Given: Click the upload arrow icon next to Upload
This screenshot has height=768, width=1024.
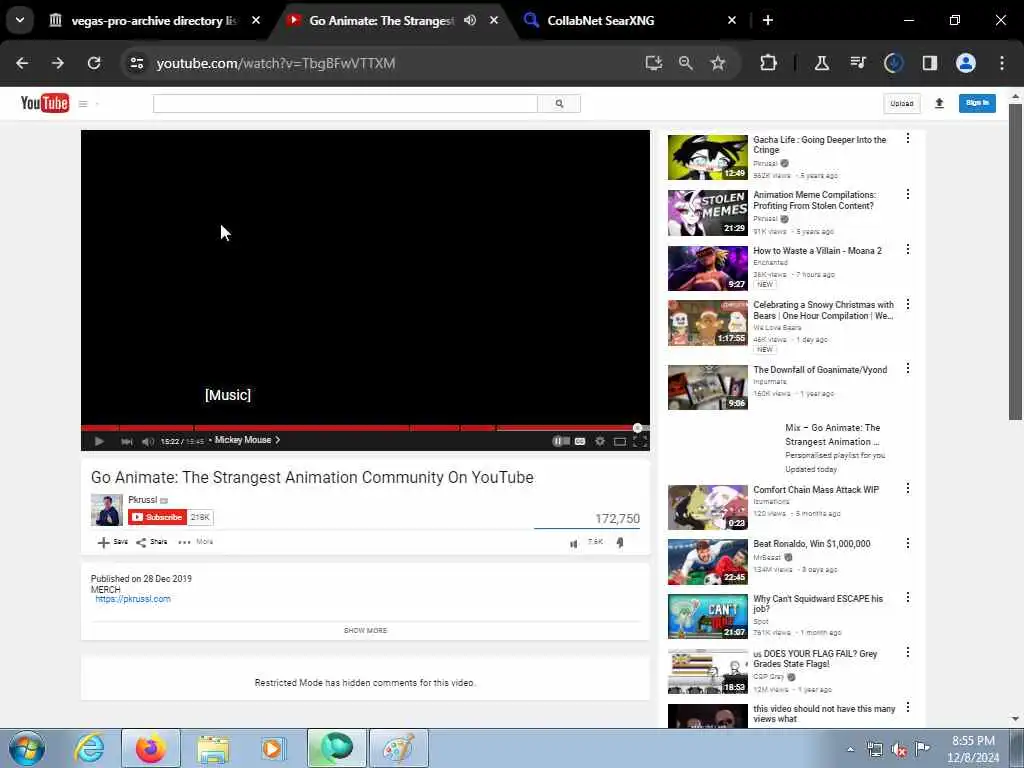Looking at the screenshot, I should [939, 103].
